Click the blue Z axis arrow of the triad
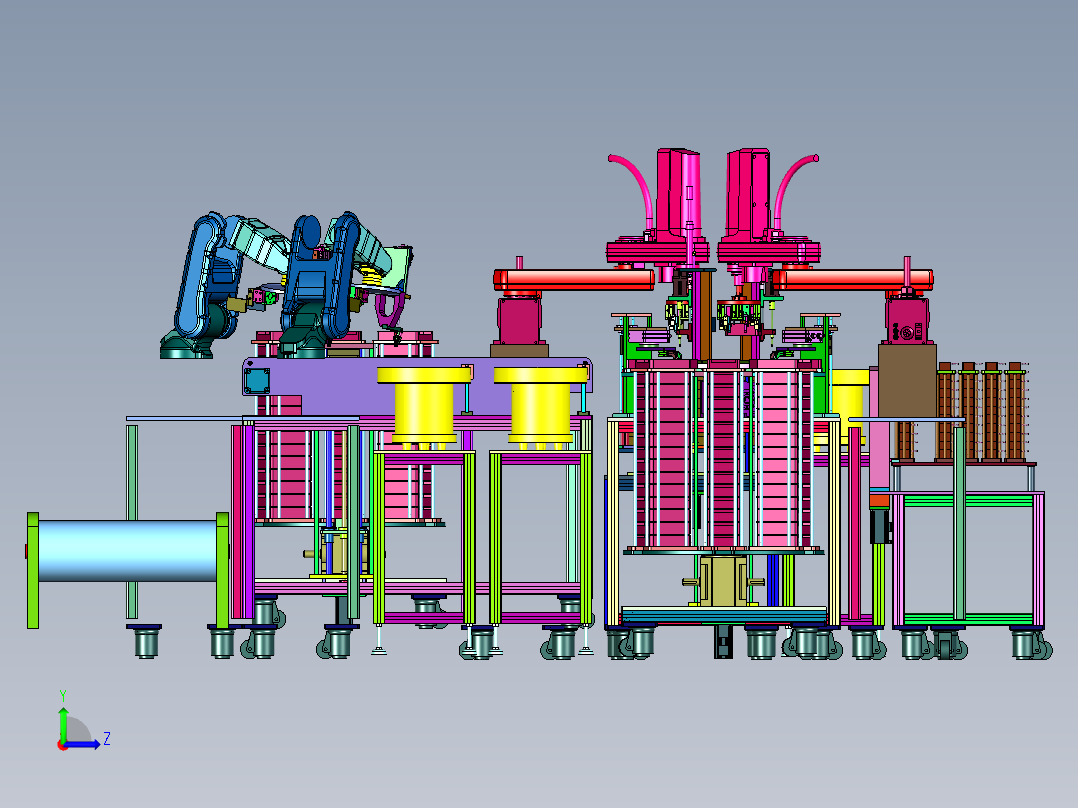Image resolution: width=1078 pixels, height=808 pixels. point(84,744)
